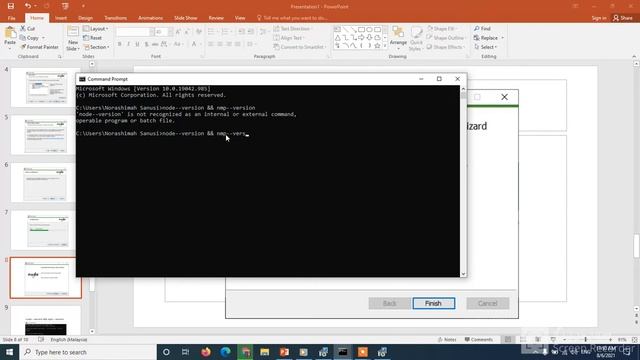This screenshot has width=640, height=360.
Task: Switch to the Design tab
Action: pos(85,18)
